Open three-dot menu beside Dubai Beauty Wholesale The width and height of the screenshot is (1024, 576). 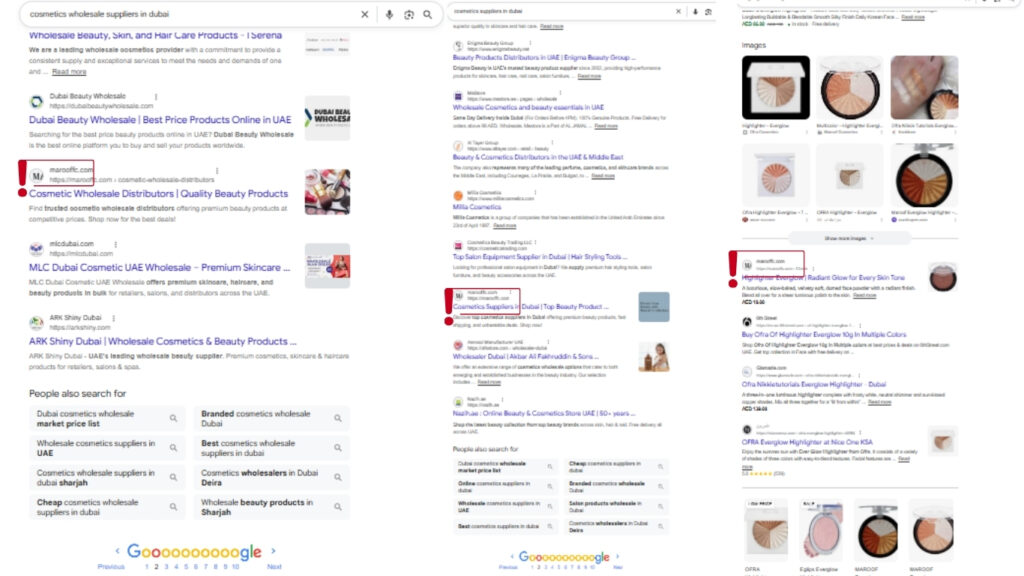point(156,97)
